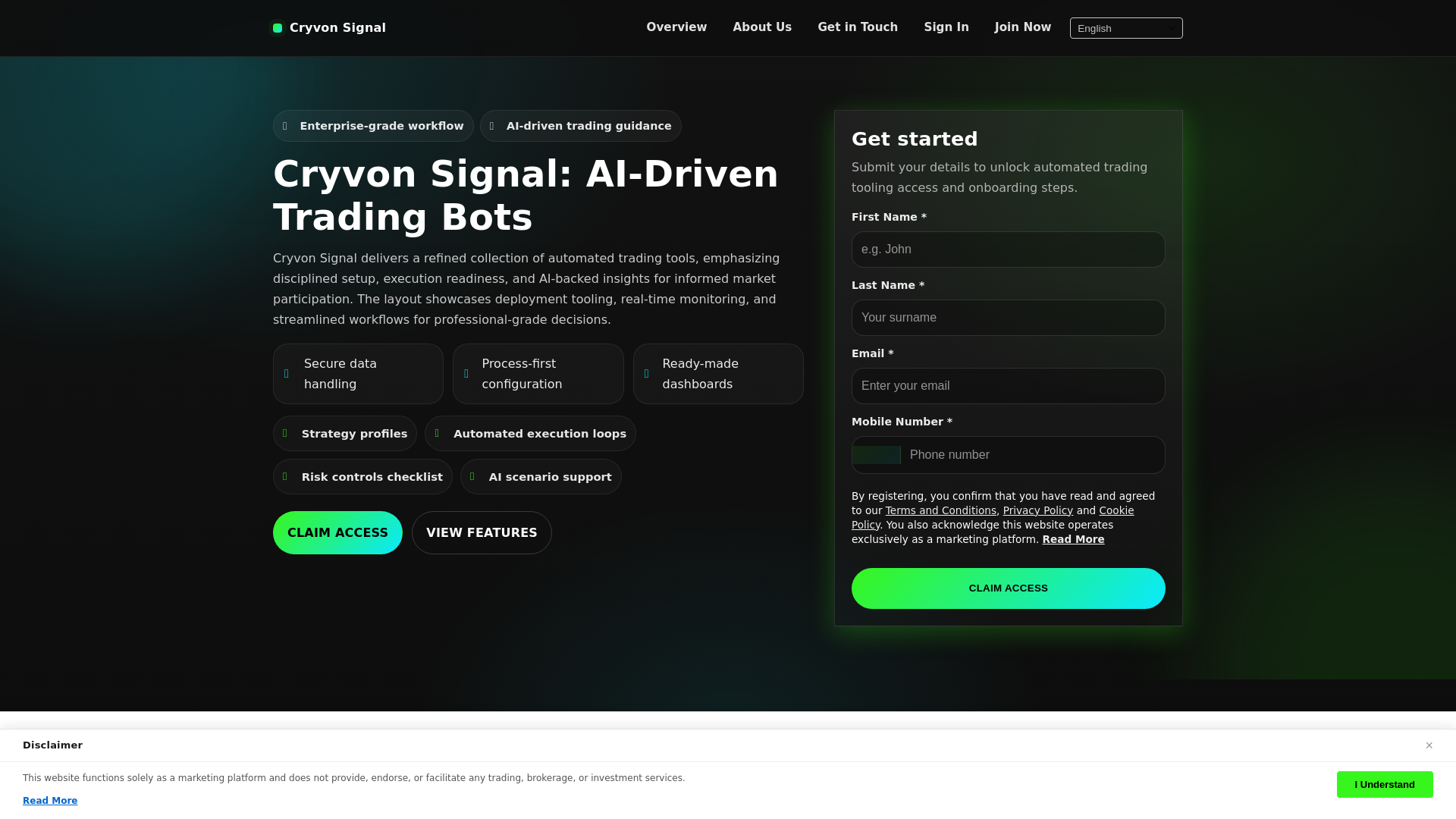The height and width of the screenshot is (819, 1456).
Task: Select Sign In in the header
Action: (946, 27)
